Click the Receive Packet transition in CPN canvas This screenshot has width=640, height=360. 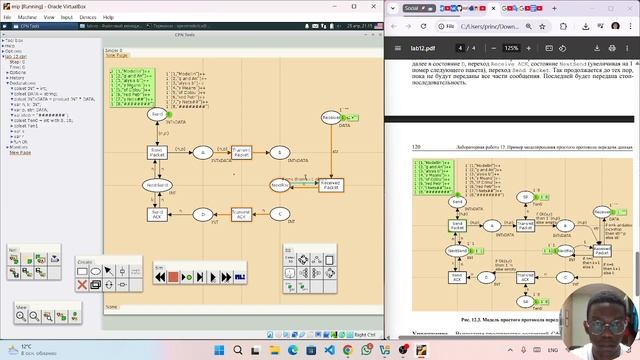coord(331,185)
